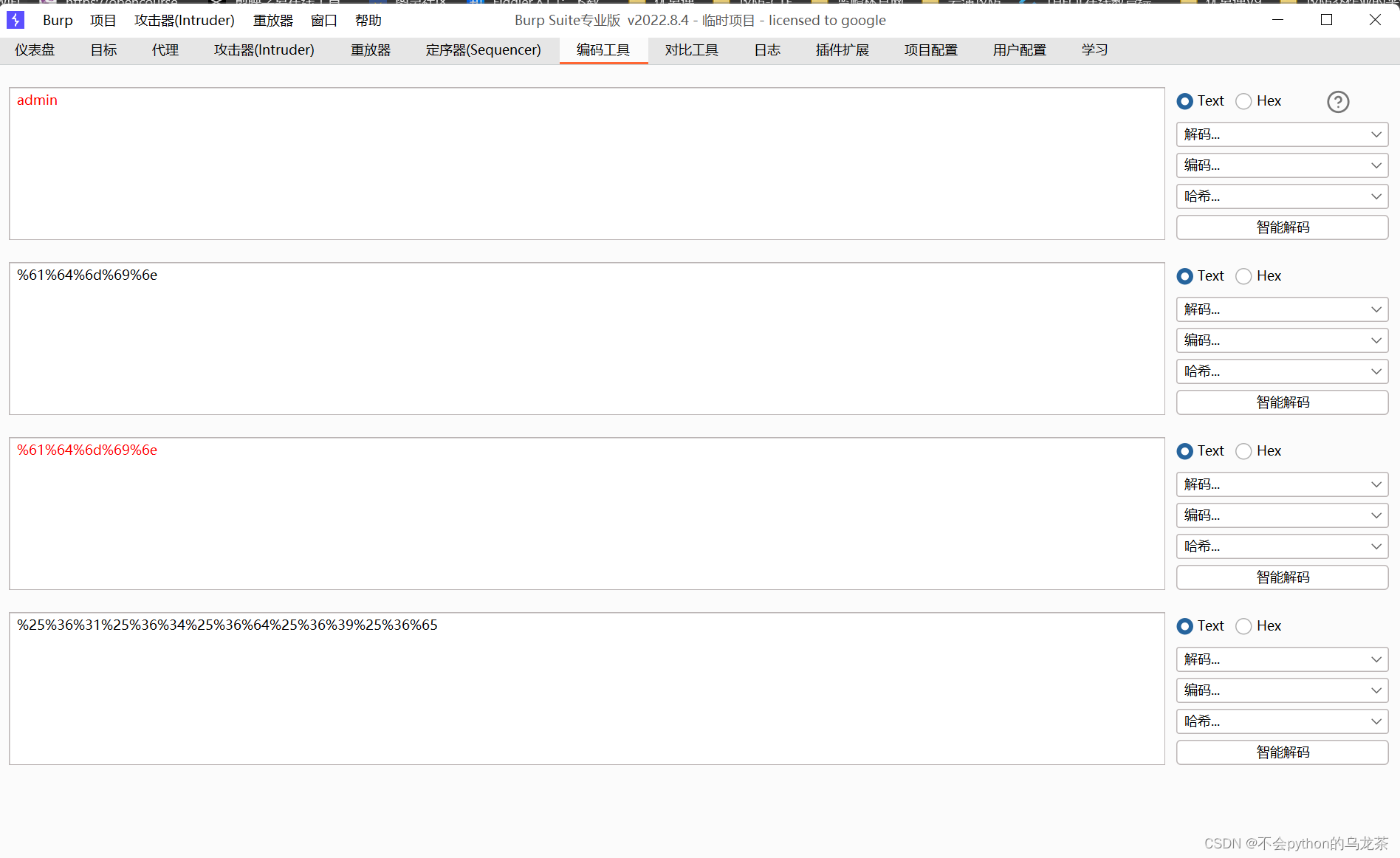Viewport: 1400px width, 858px height.
Task: Click the Burp Suite lightning bolt icon
Action: point(16,20)
